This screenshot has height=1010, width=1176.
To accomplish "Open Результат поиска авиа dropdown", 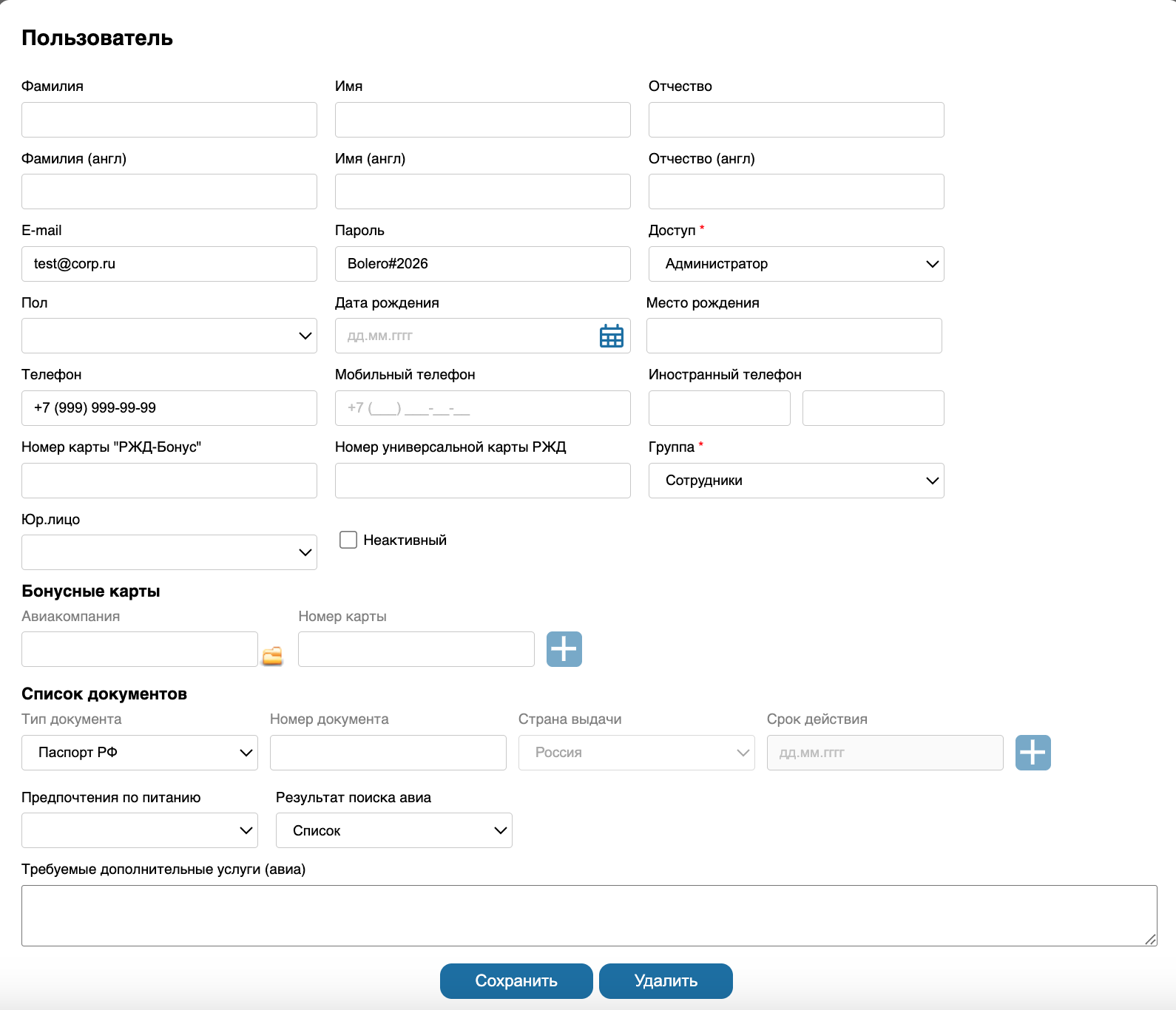I will point(394,830).
